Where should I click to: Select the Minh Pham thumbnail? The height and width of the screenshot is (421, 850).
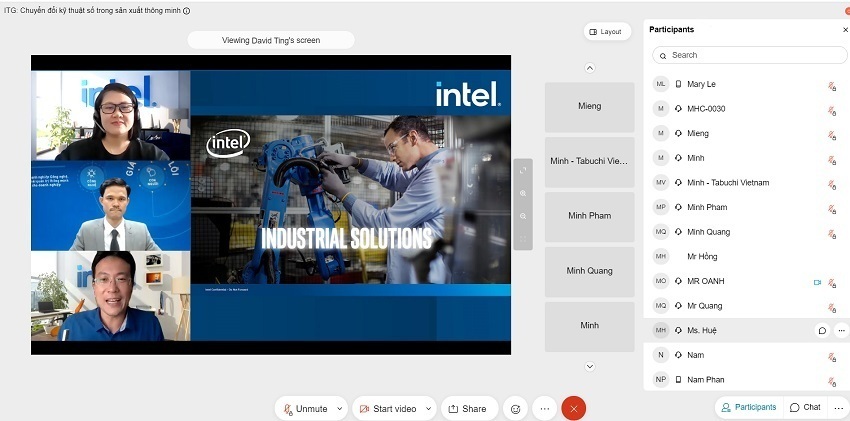[589, 216]
